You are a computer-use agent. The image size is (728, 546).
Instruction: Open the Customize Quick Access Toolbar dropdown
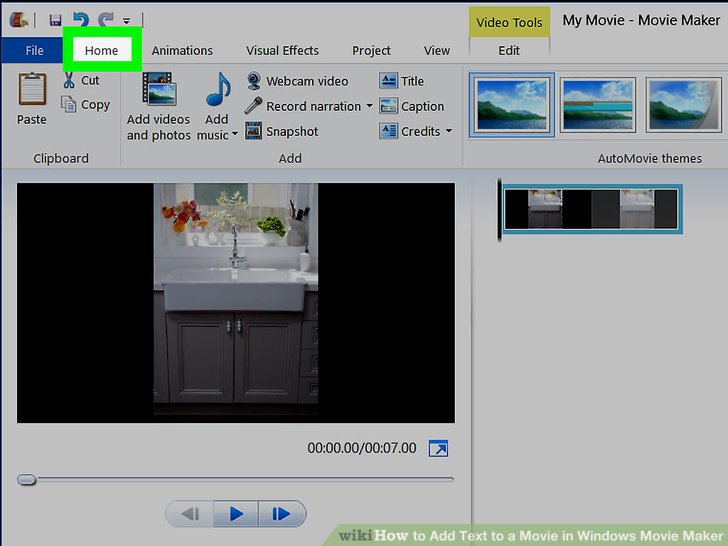coord(126,20)
